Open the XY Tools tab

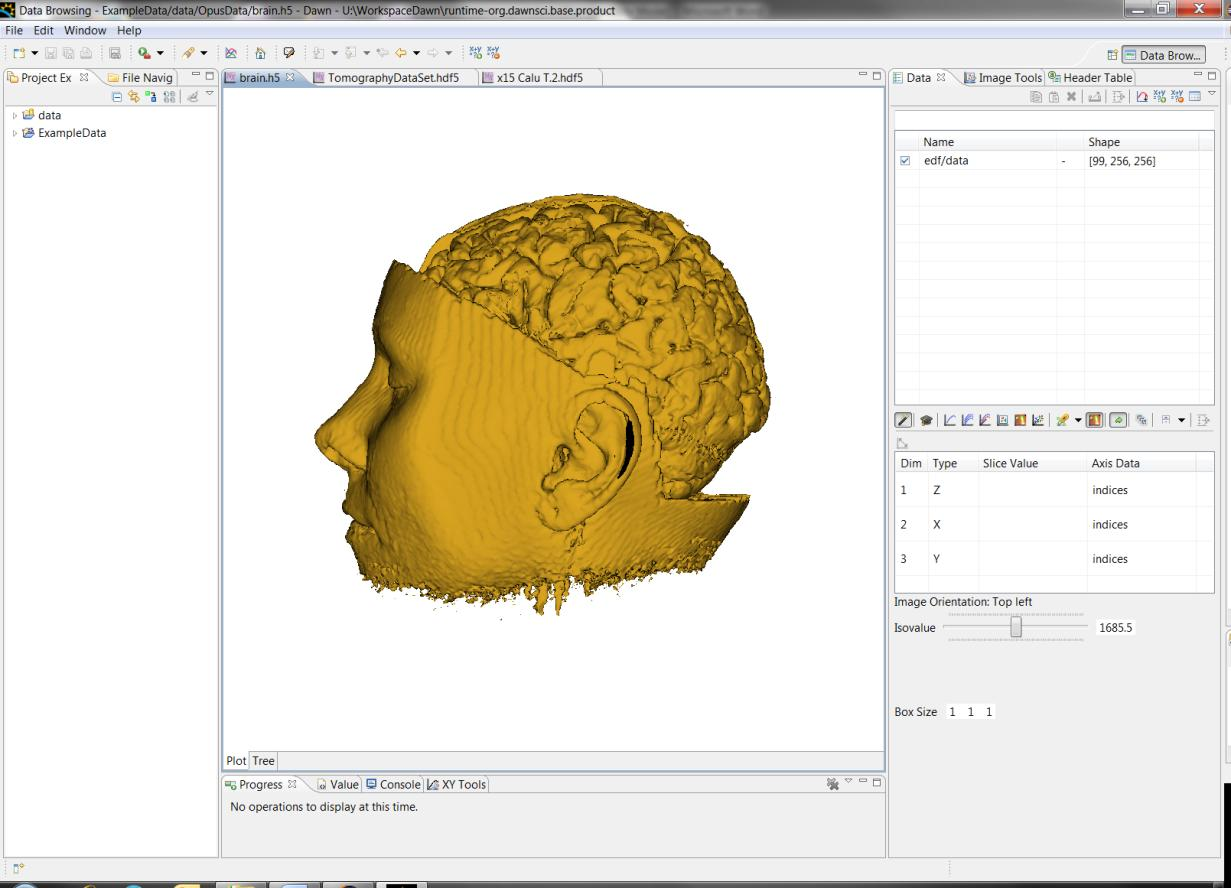(458, 785)
